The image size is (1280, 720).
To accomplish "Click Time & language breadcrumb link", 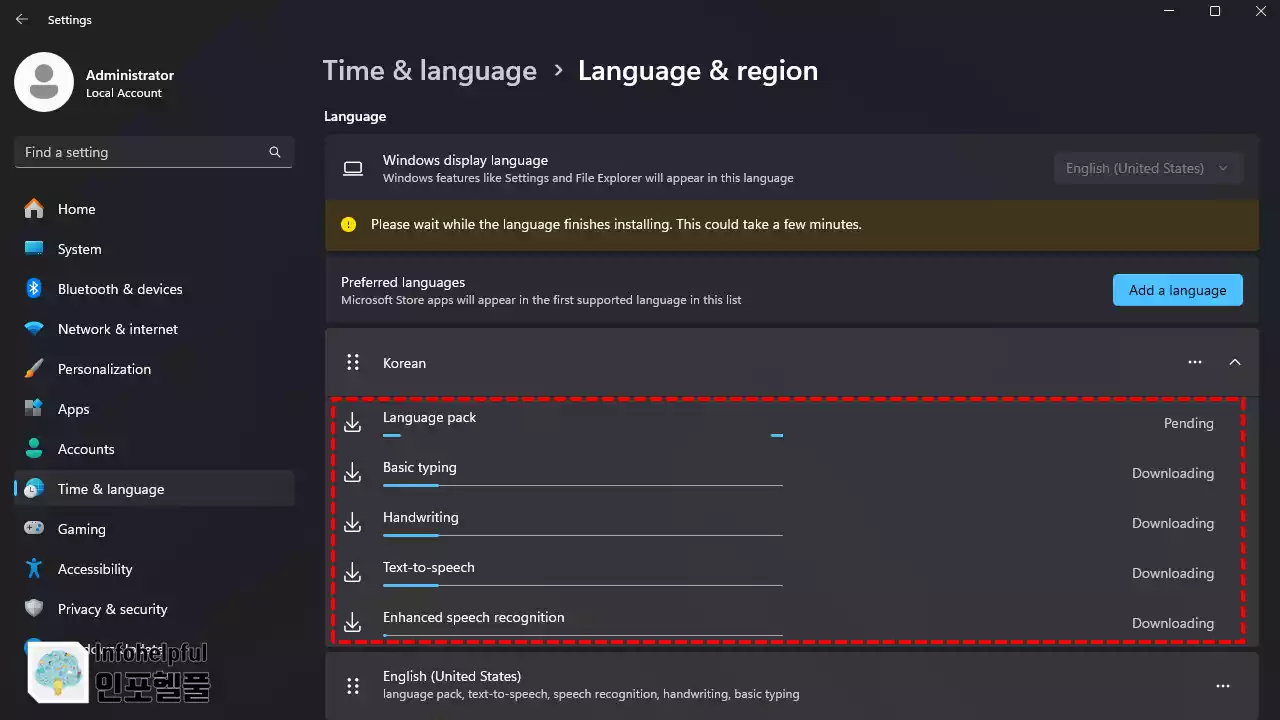I will (430, 71).
